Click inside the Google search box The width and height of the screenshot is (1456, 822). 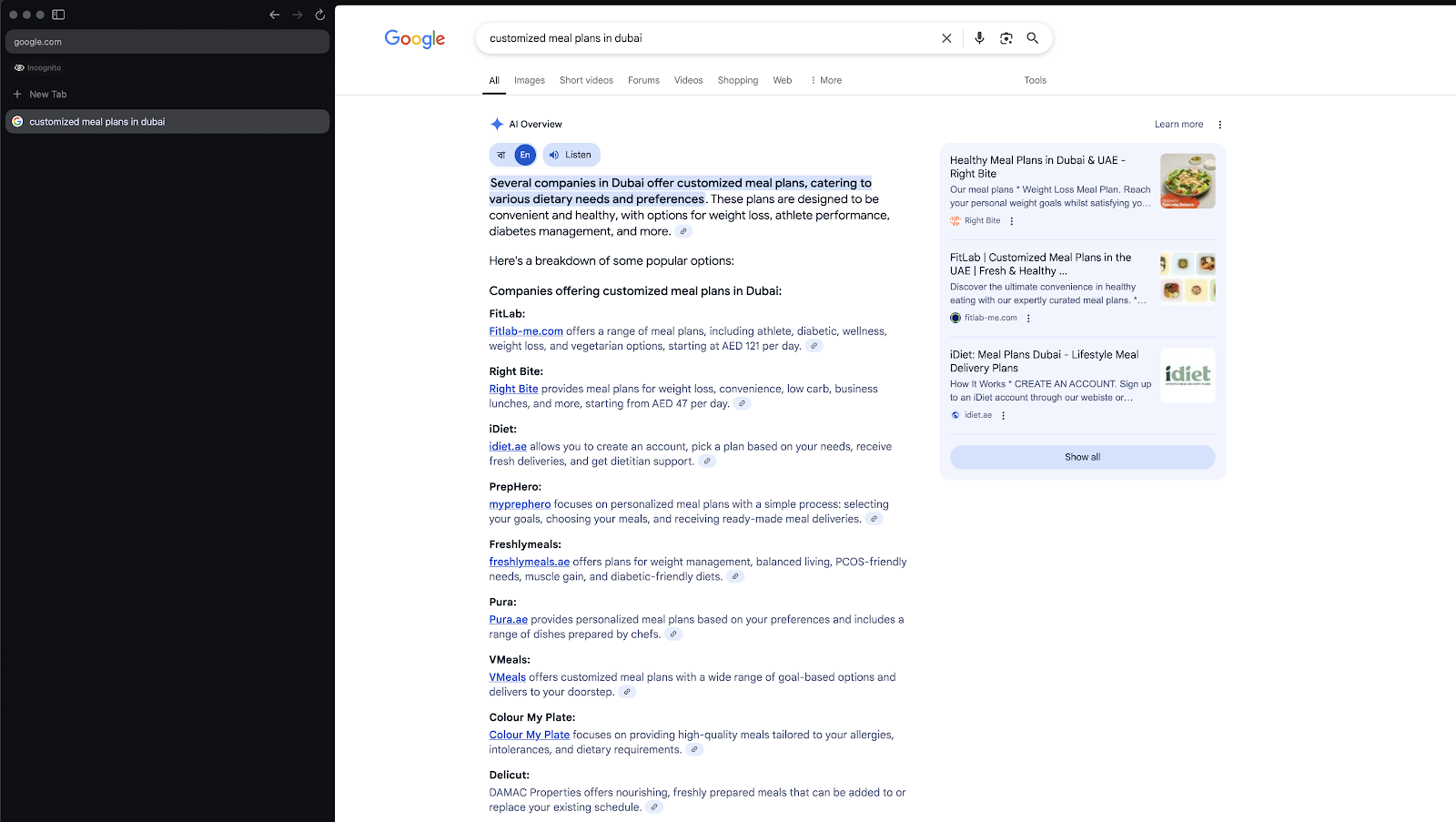[x=710, y=38]
